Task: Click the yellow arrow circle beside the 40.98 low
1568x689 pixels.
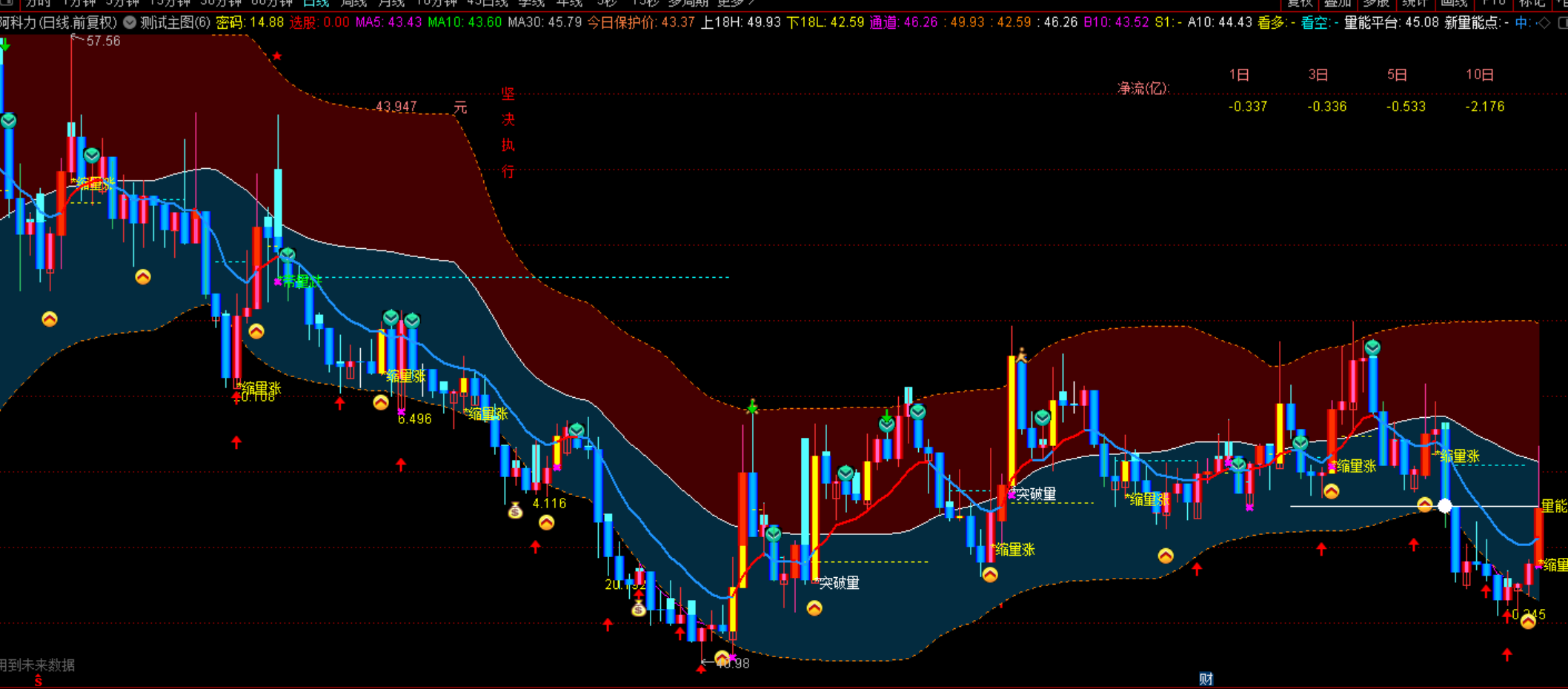Action: click(x=722, y=658)
